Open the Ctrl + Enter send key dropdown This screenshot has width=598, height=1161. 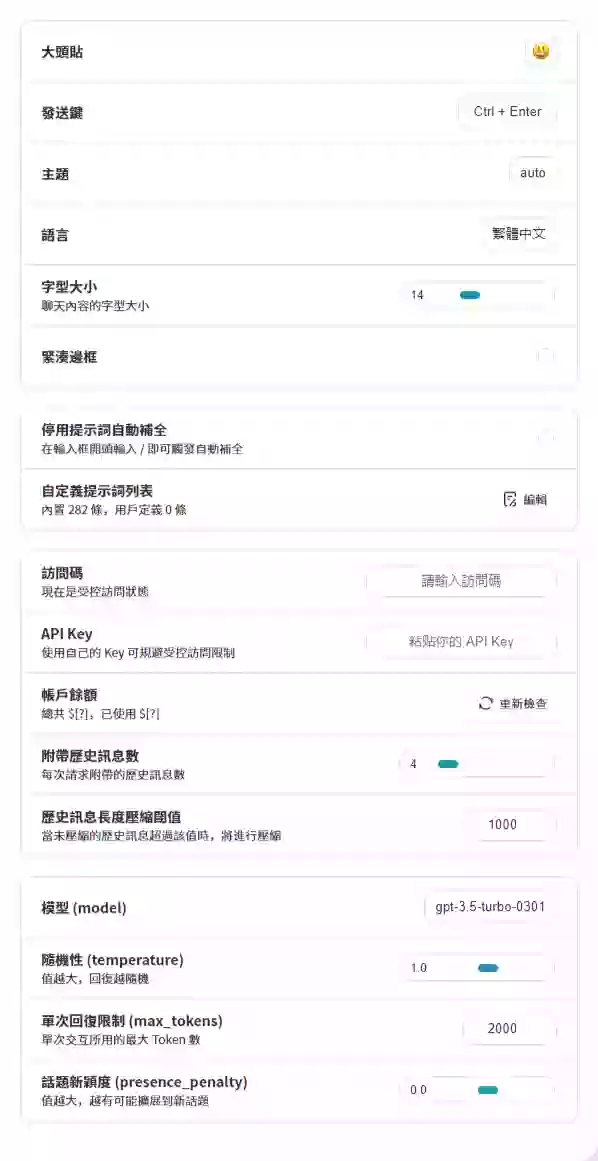tap(508, 113)
